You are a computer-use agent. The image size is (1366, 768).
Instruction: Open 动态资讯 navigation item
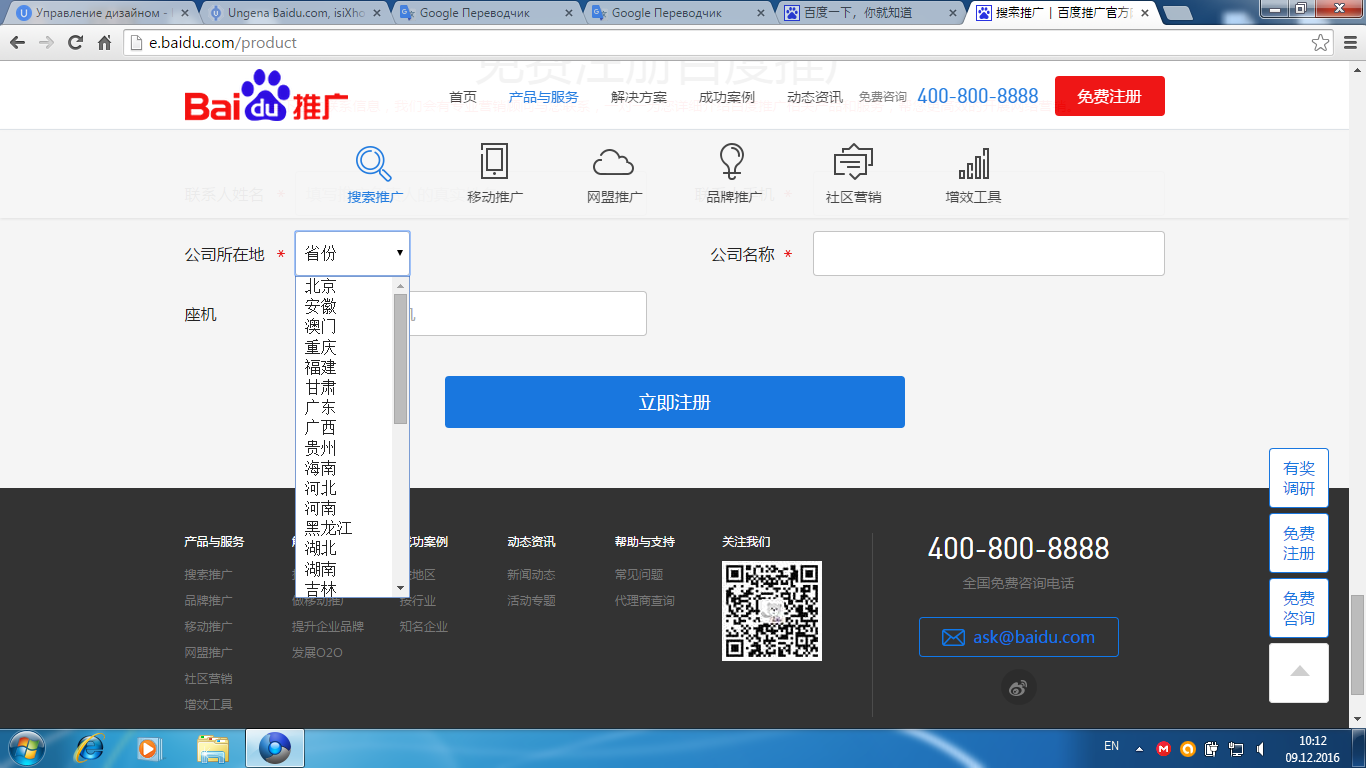click(x=815, y=97)
